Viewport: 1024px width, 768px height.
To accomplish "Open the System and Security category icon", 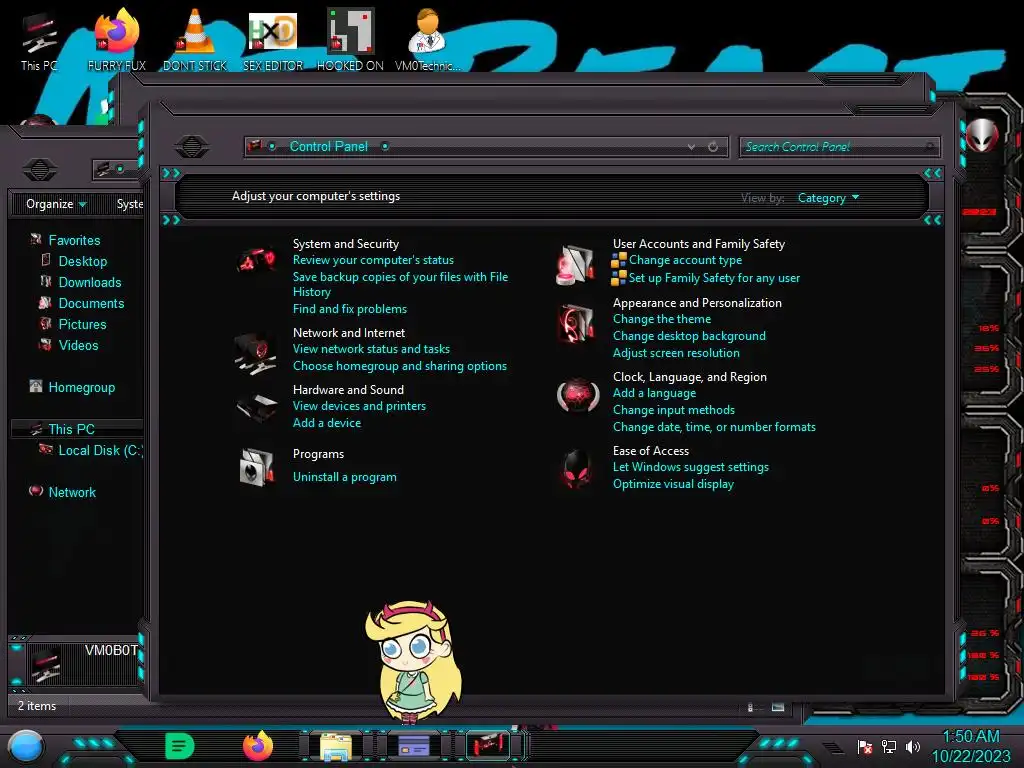I will 256,261.
